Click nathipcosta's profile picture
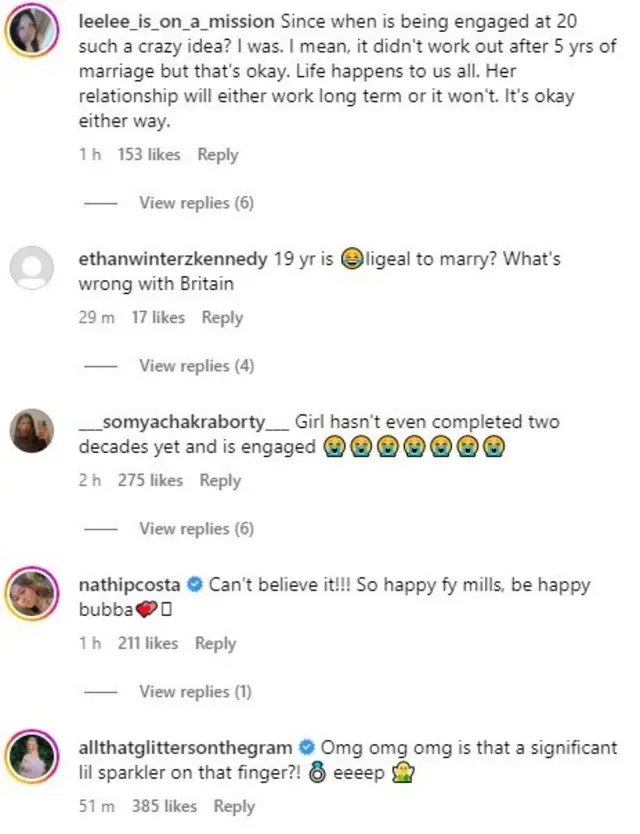640x834 pixels. (x=30, y=592)
